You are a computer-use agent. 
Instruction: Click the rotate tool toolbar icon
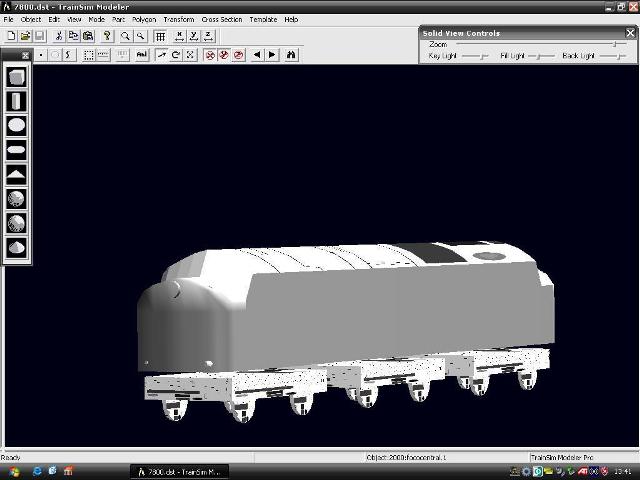click(176, 55)
